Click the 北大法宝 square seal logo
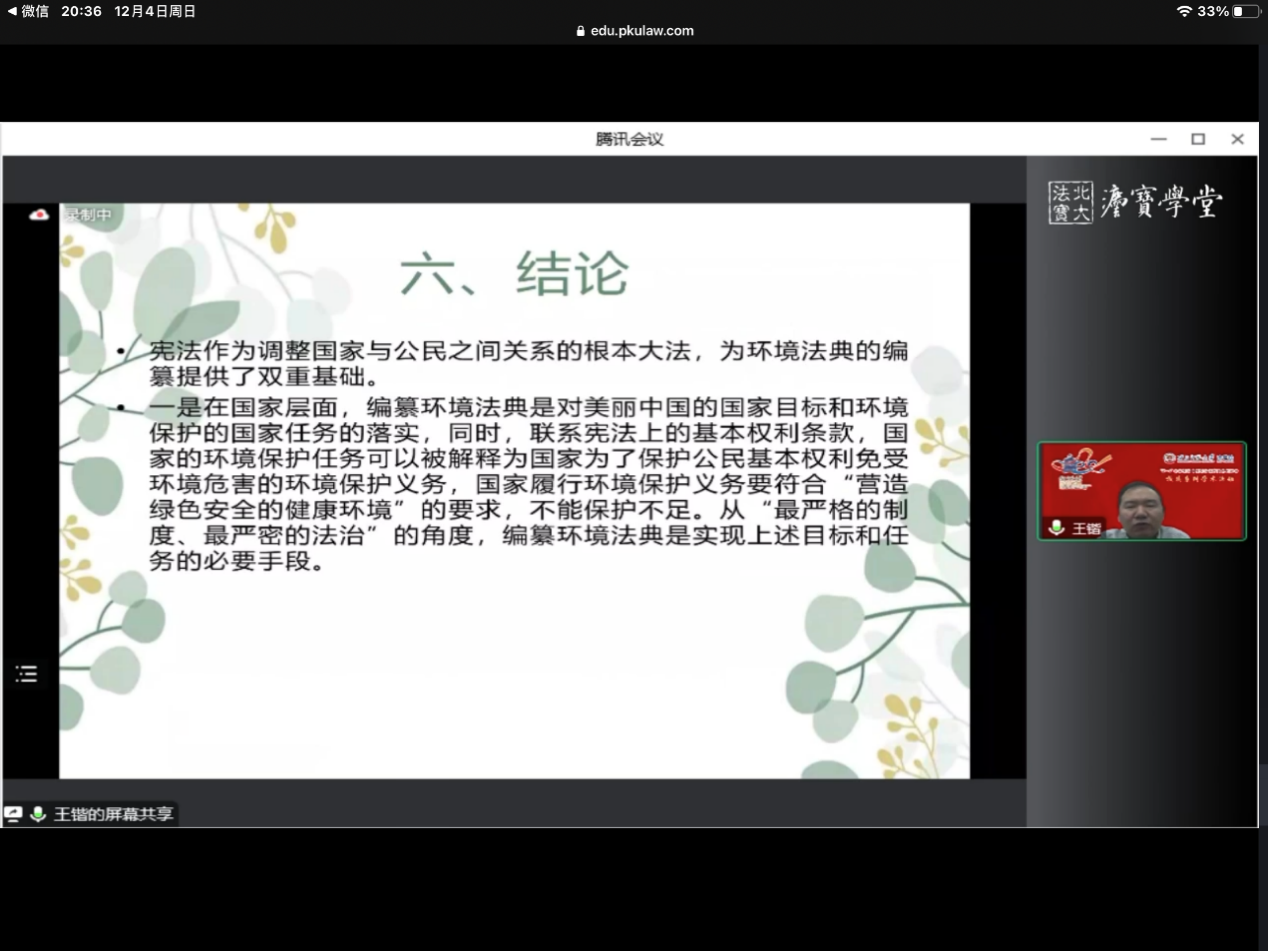 1070,202
